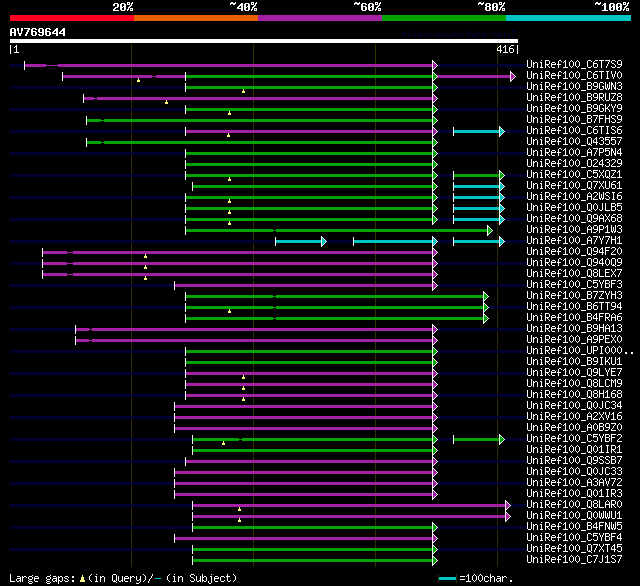The width and height of the screenshot is (640, 586).
Task: Select the UniRef100_Q9LYE7 label
Action: (574, 373)
